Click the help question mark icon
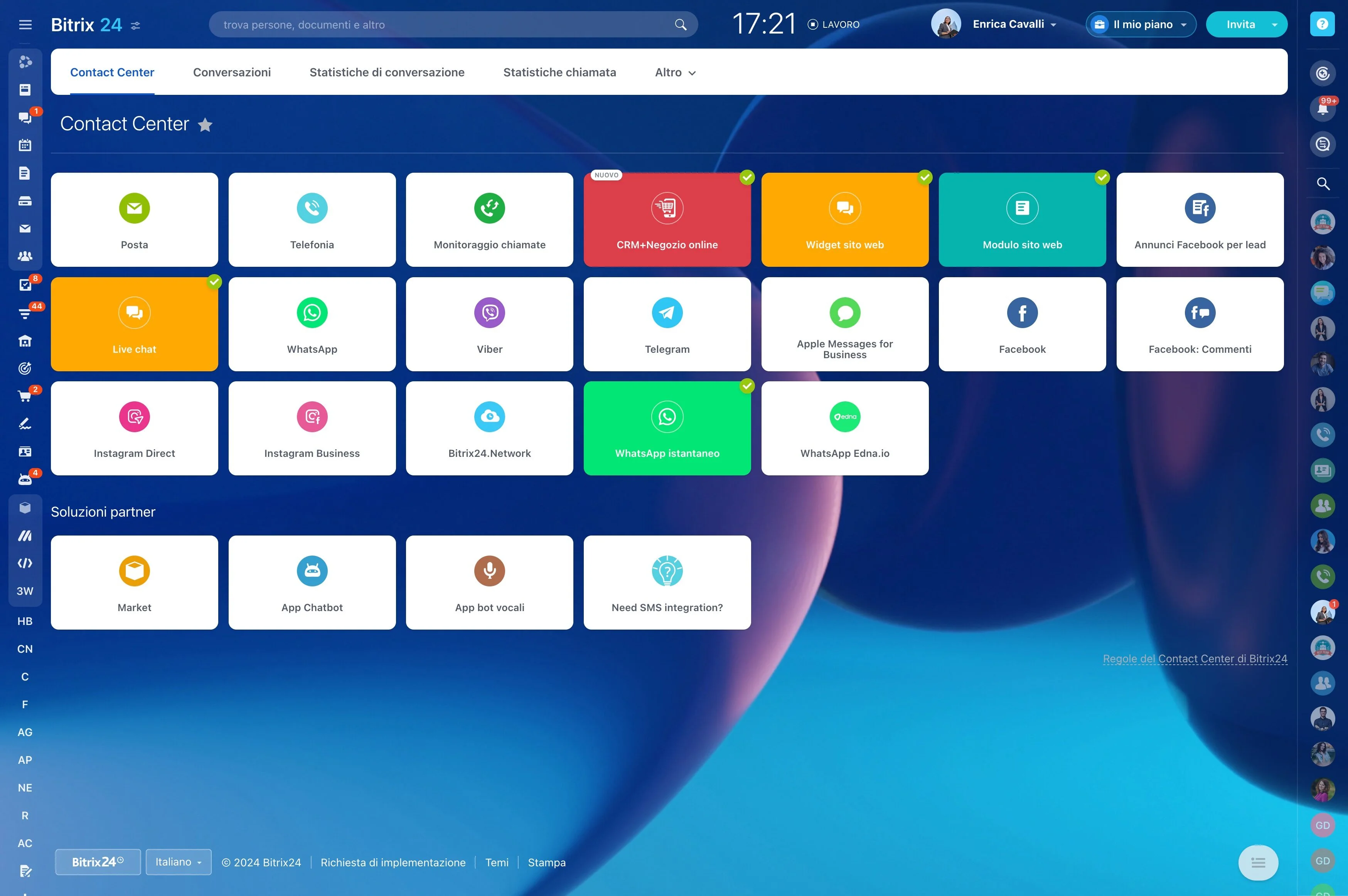Viewport: 1348px width, 896px height. [1322, 24]
